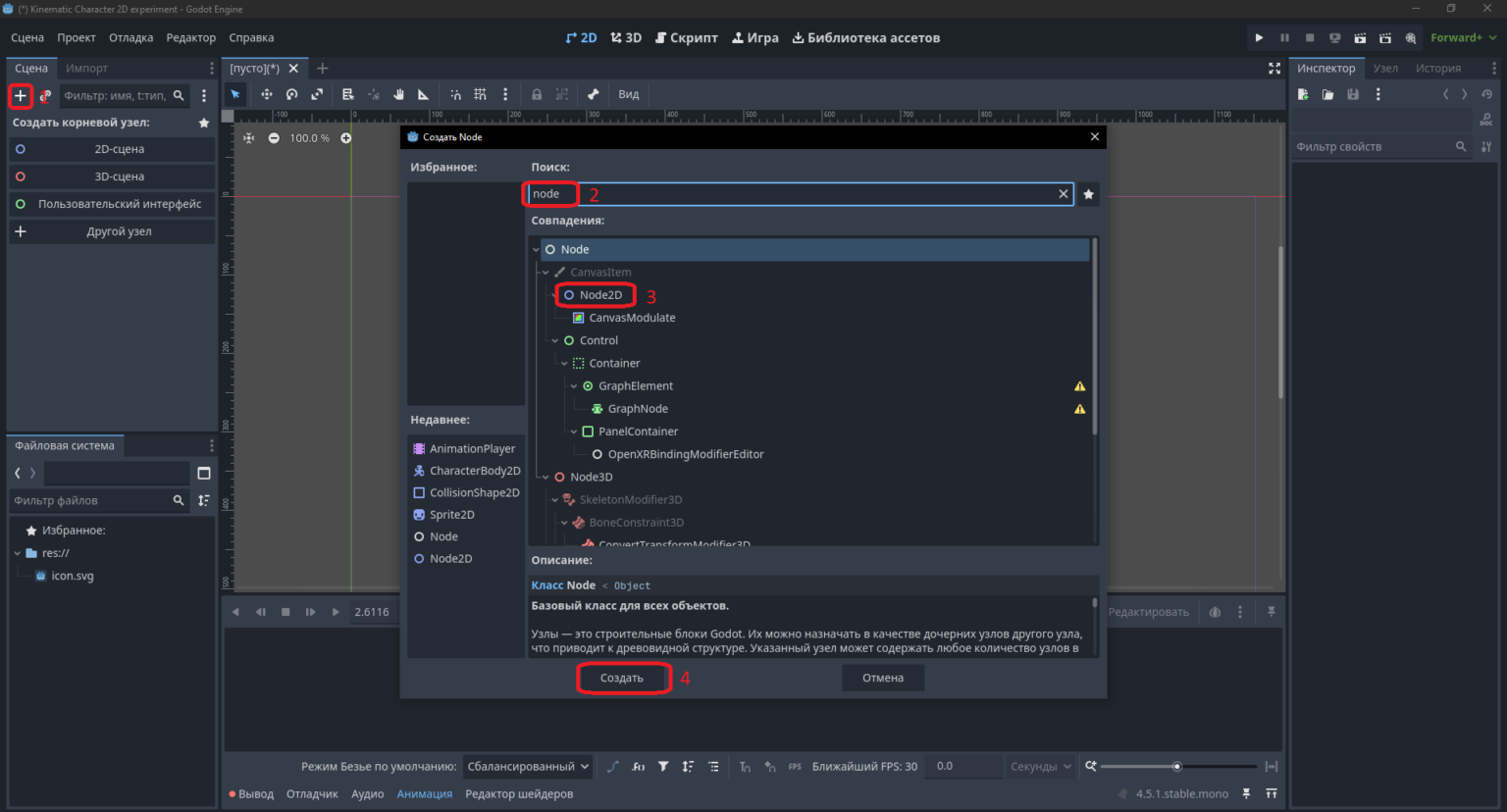This screenshot has width=1507, height=812.
Task: Collapse the res:// folder
Action: click(x=18, y=553)
